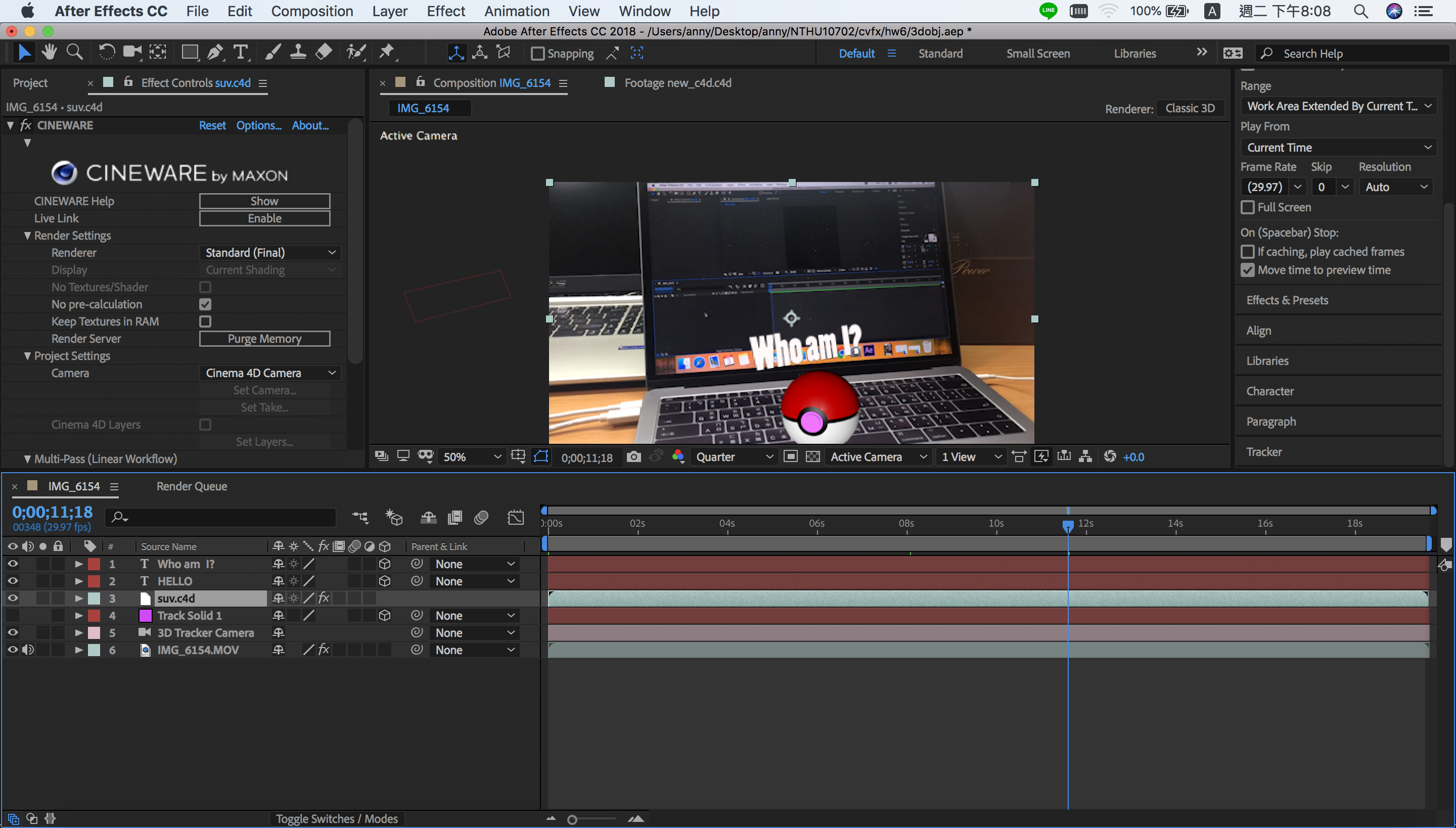The image size is (1456, 828).
Task: Open the Composition menu
Action: (311, 11)
